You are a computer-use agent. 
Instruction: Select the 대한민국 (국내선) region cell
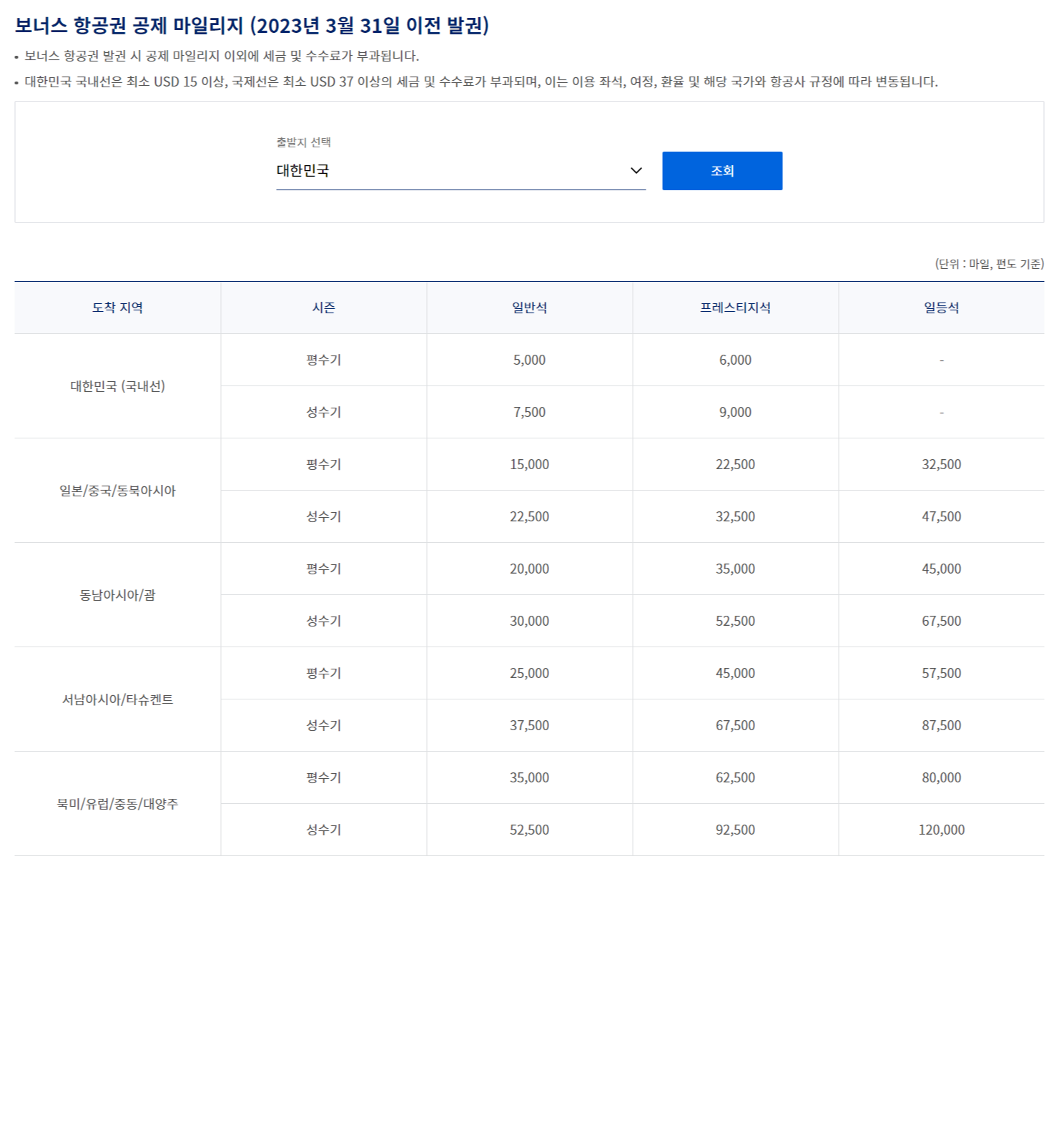[x=117, y=386]
